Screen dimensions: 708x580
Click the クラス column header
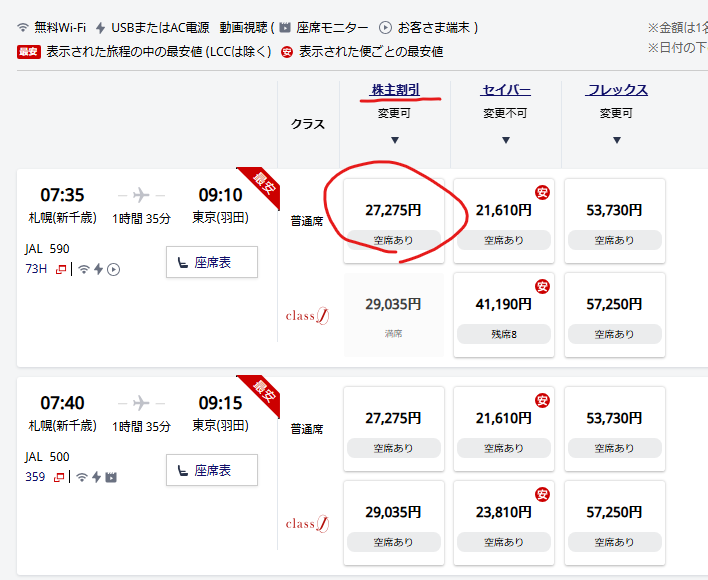tap(308, 124)
